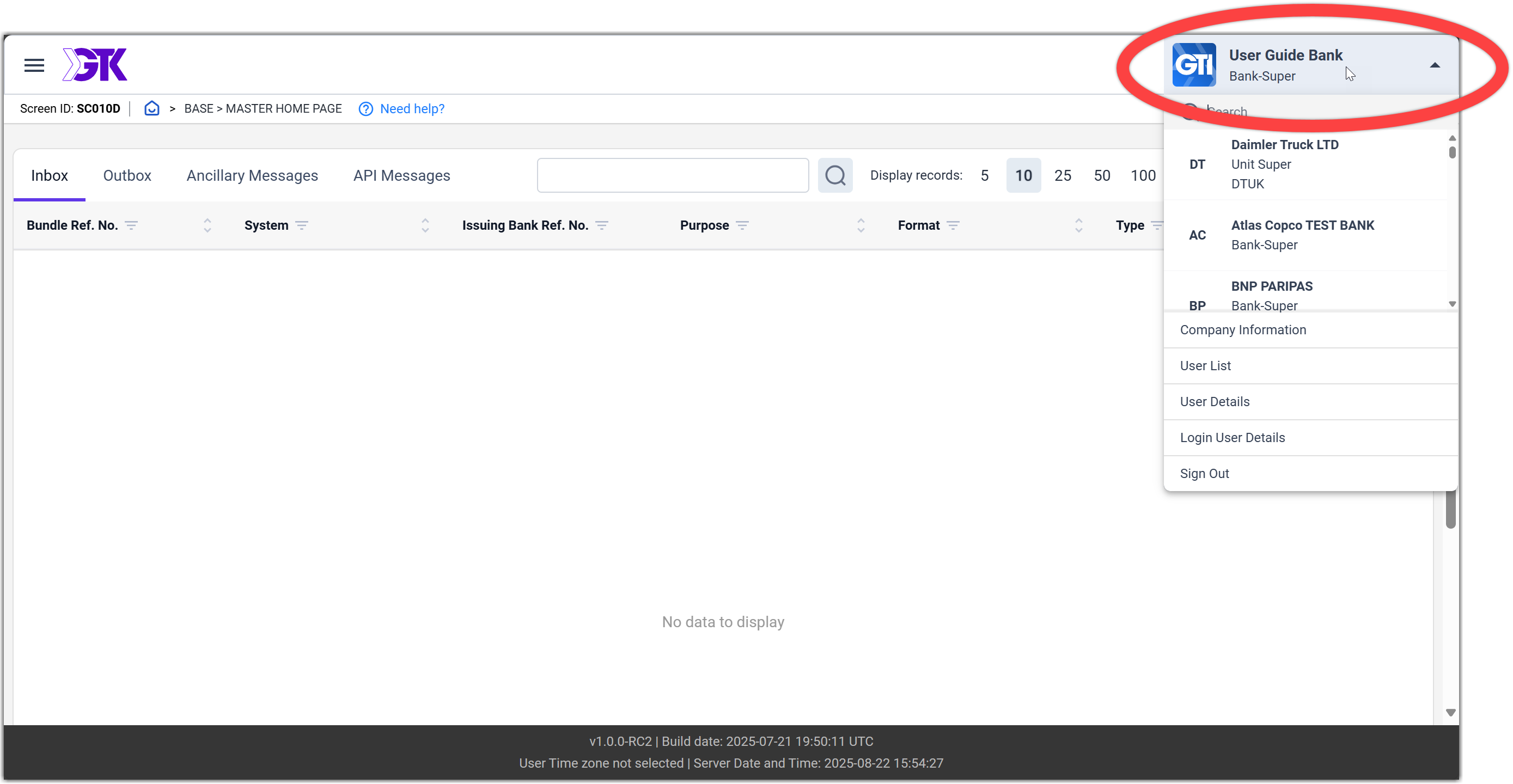Open filter for Format column
Viewport: 1513px width, 784px height.
coord(953,225)
